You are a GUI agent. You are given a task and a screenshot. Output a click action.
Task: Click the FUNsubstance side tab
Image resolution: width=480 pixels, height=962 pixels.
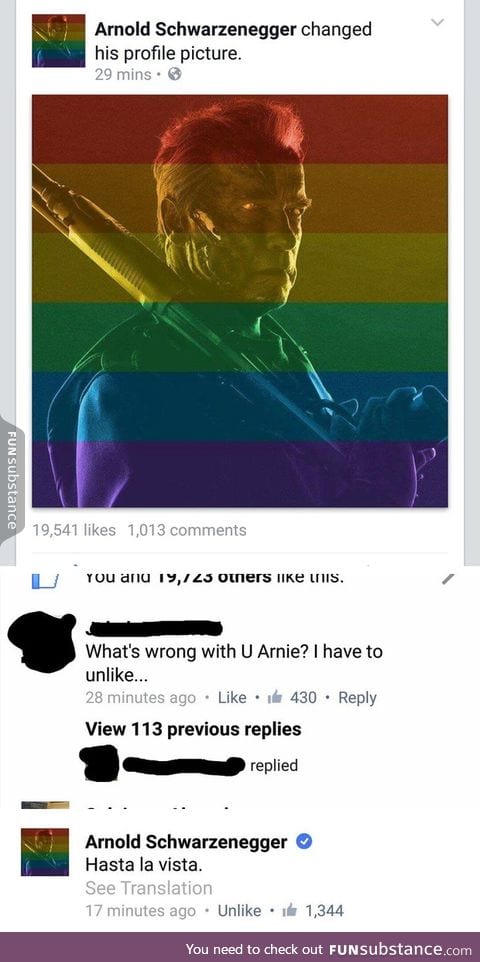[10, 479]
